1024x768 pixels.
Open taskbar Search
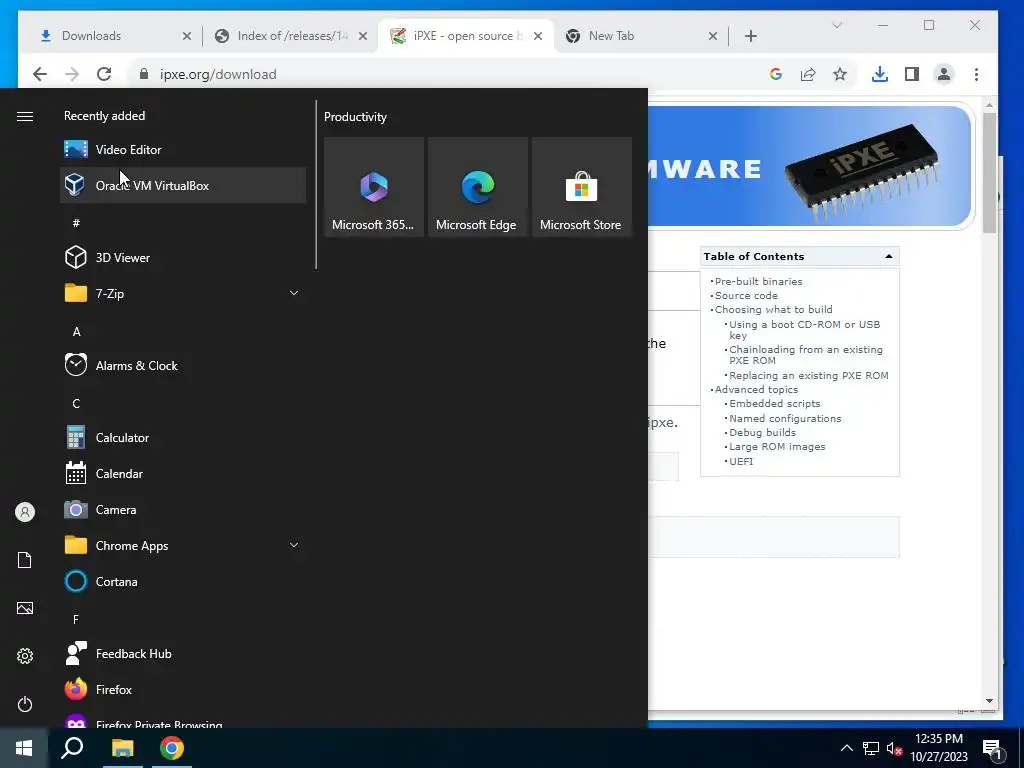[x=72, y=748]
